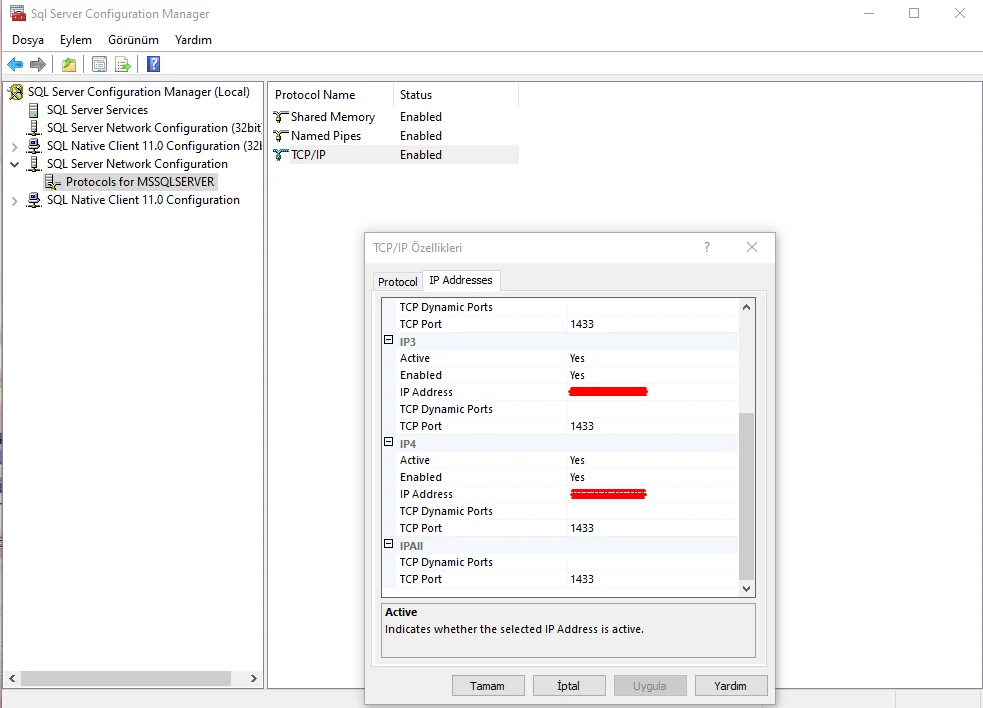Click the IPAll TCP Port value 1433
Screen dimensions: 983x708
coord(653,579)
